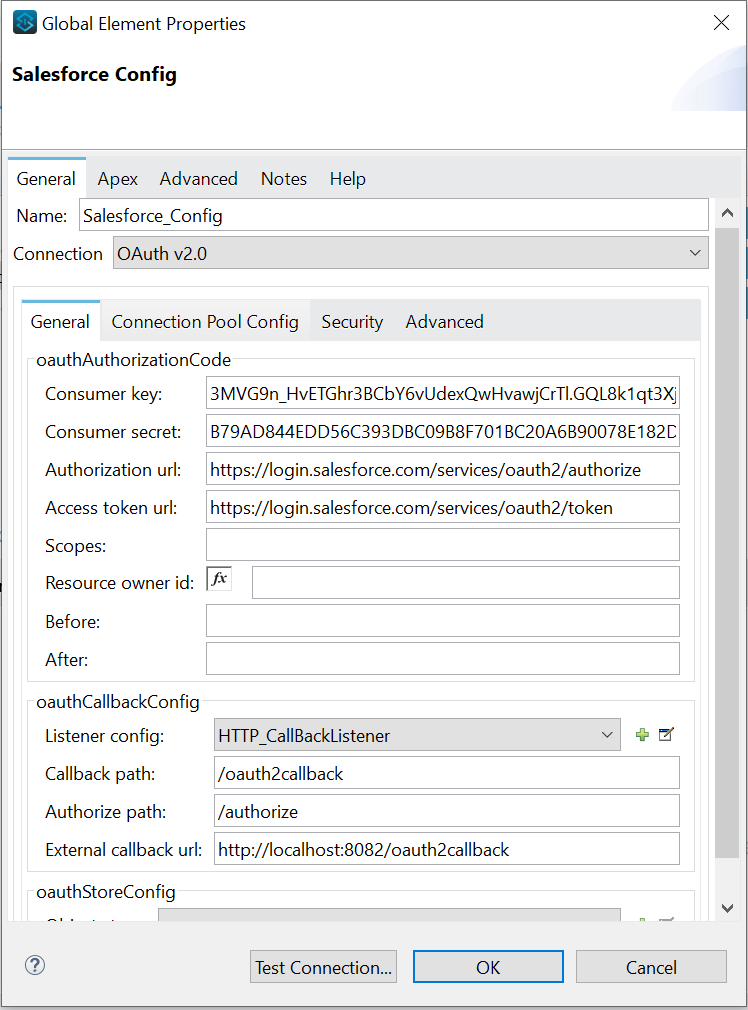Click into the External callback url field
This screenshot has height=1010, width=748.
click(x=446, y=849)
